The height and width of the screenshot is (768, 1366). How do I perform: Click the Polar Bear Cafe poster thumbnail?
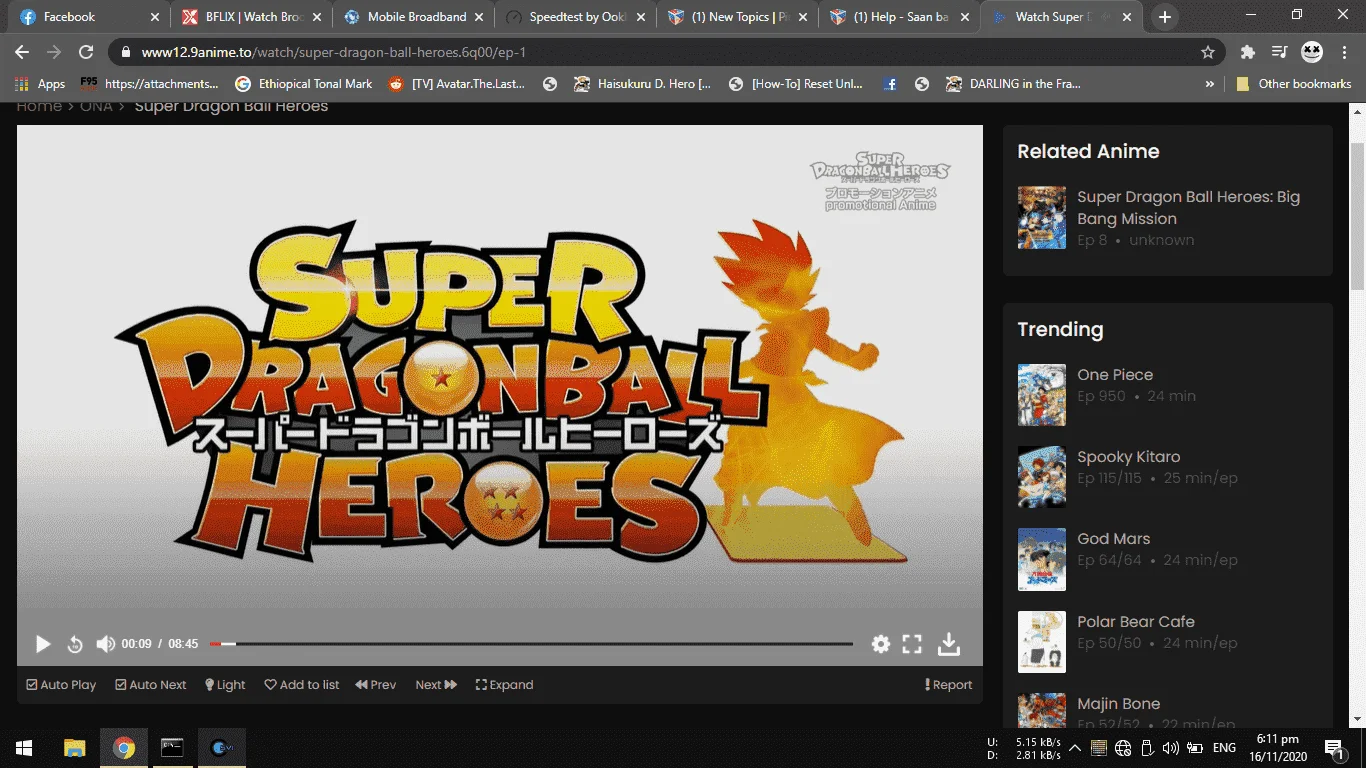click(x=1042, y=642)
